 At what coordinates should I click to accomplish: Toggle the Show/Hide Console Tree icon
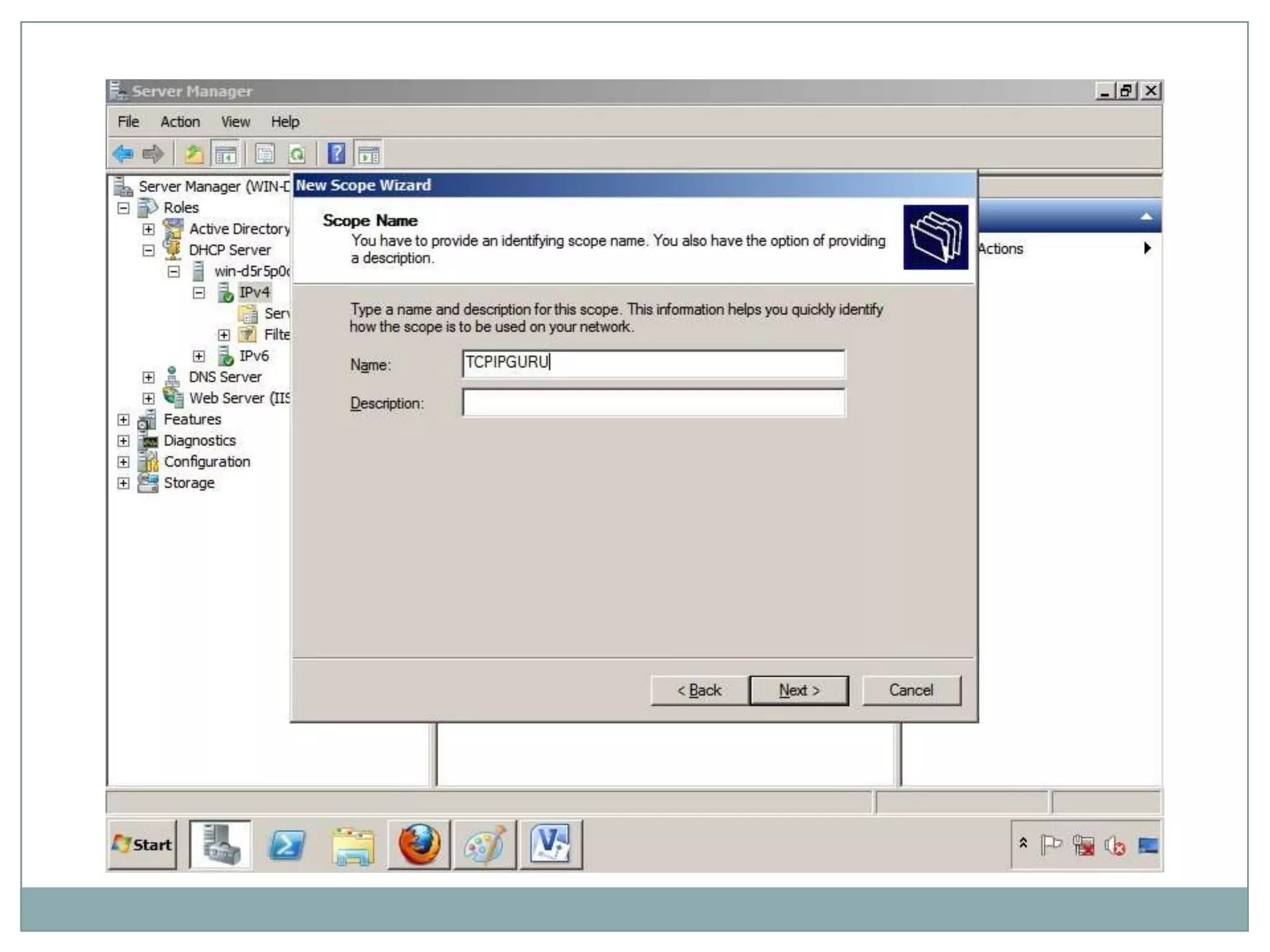(225, 154)
